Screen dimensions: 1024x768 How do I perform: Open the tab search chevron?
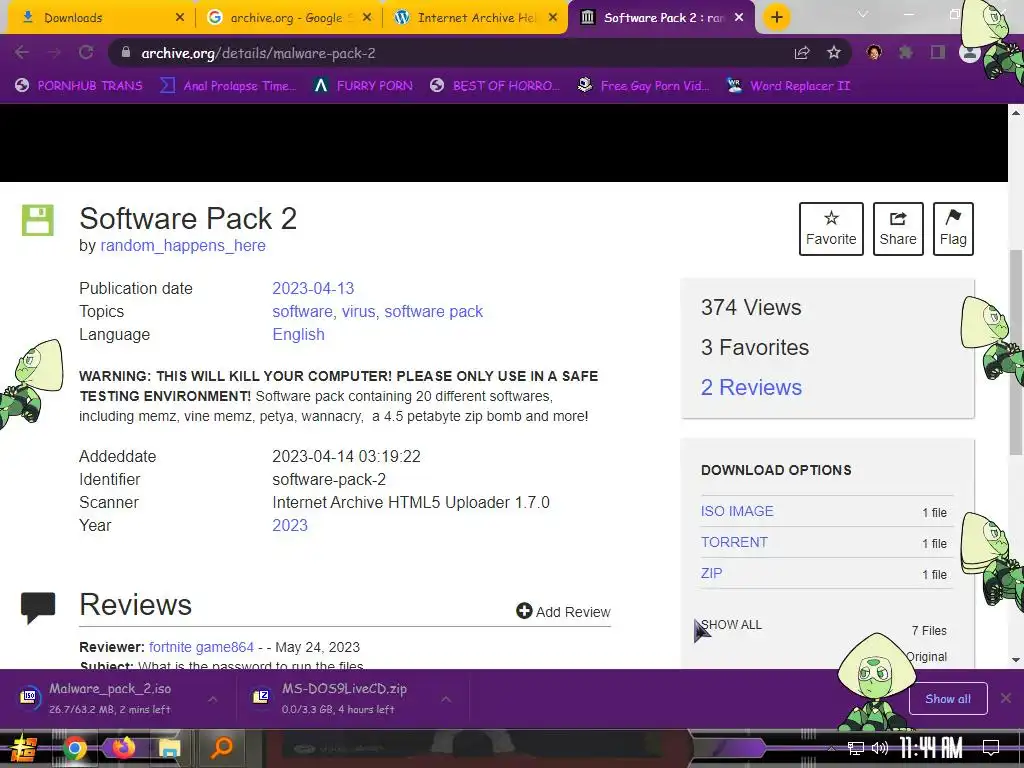pos(863,14)
